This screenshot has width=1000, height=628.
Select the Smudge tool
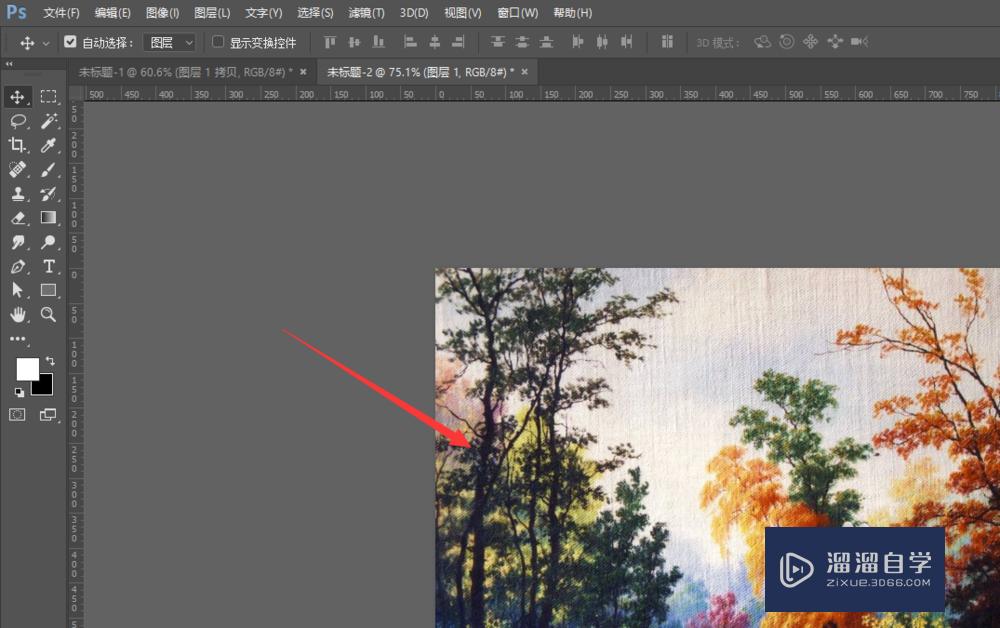pyautogui.click(x=17, y=242)
